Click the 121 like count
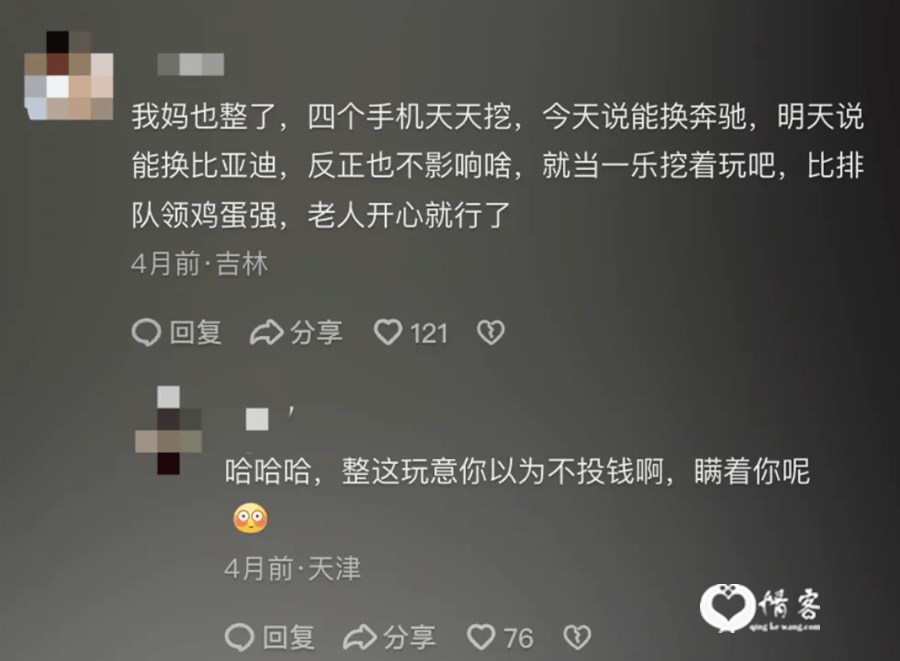The height and width of the screenshot is (661, 900). 429,333
